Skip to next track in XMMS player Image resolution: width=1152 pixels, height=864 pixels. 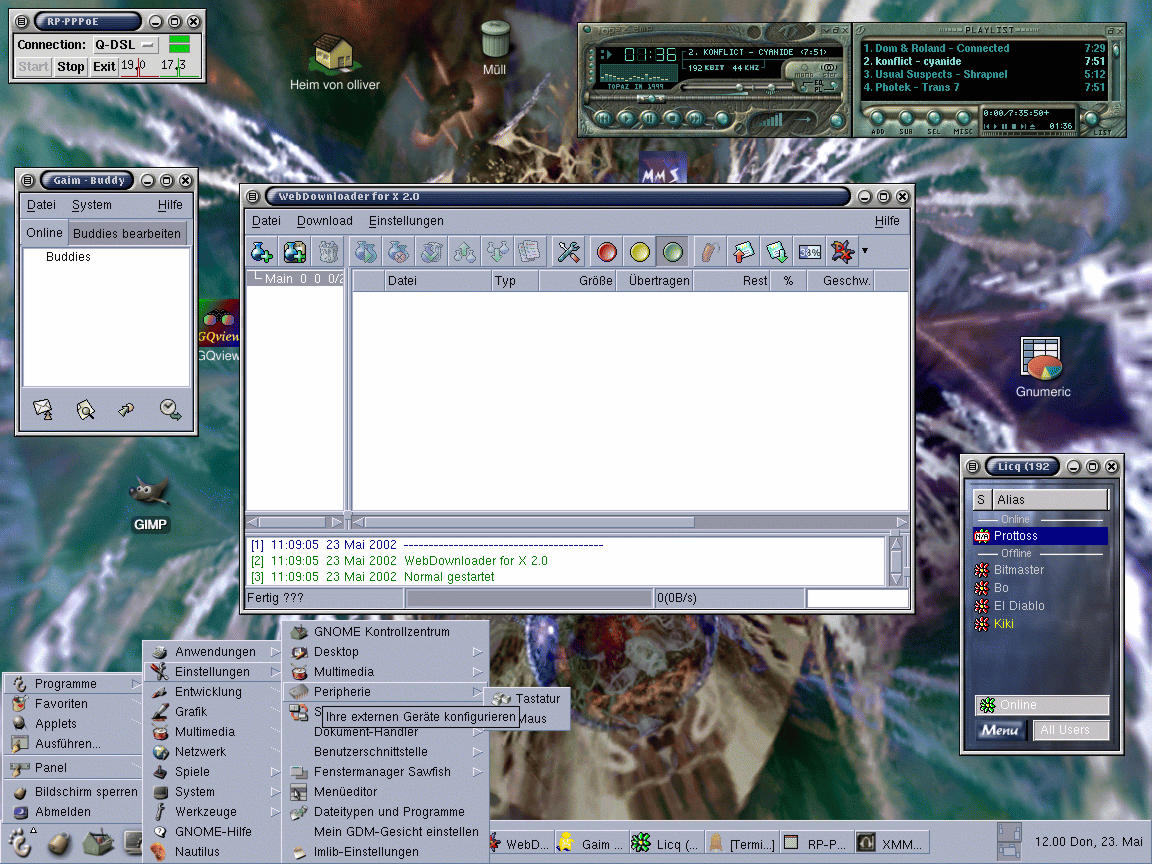695,118
